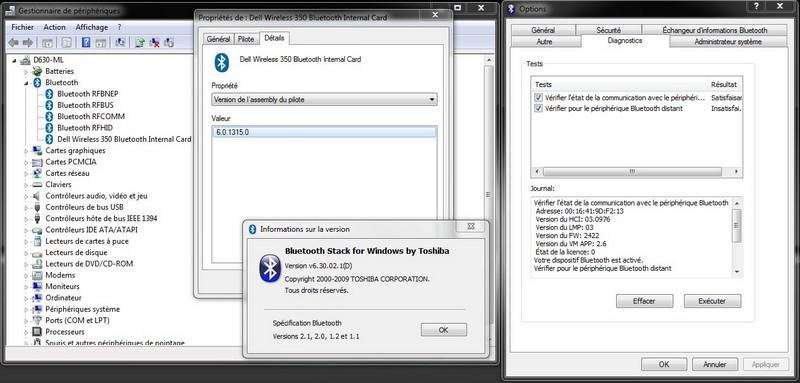The width and height of the screenshot is (800, 383).
Task: Click OK in the Options window
Action: 664,364
